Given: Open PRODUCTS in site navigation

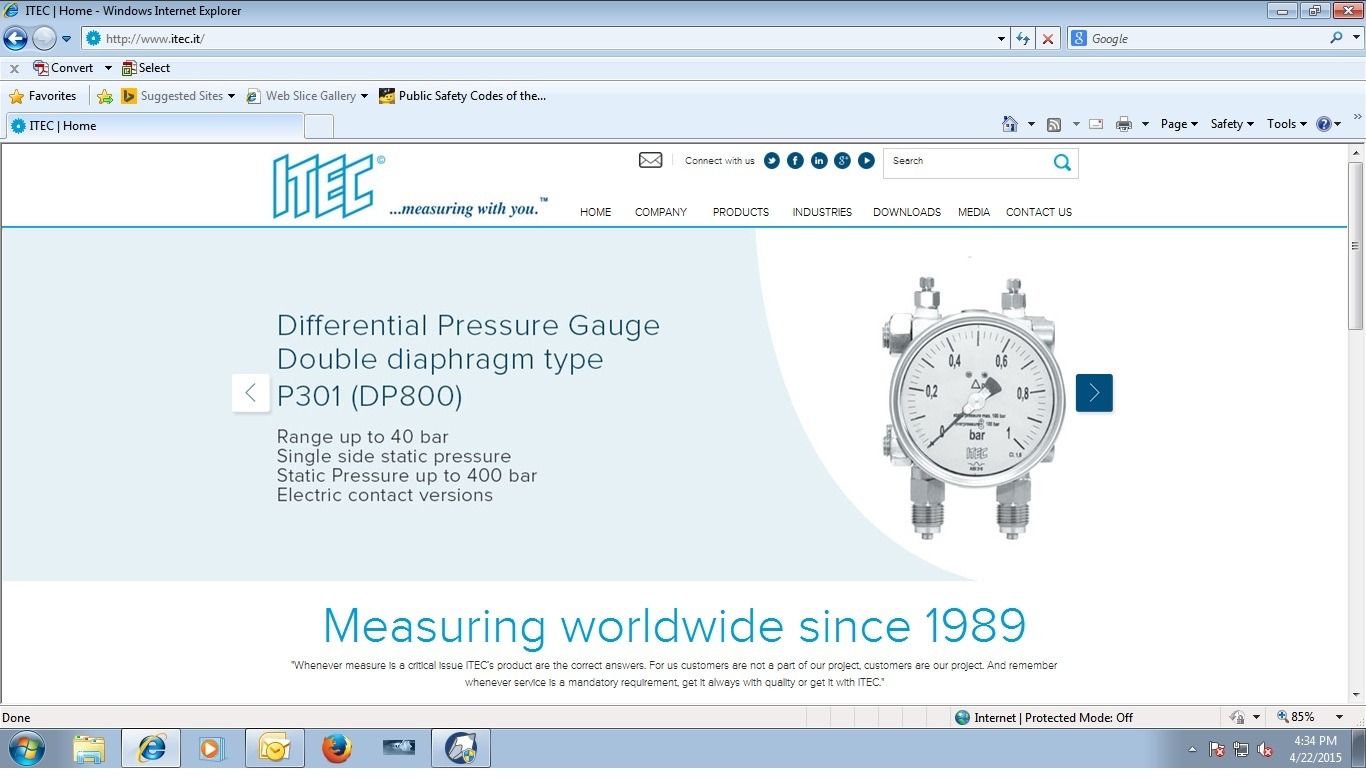Looking at the screenshot, I should click(x=741, y=212).
